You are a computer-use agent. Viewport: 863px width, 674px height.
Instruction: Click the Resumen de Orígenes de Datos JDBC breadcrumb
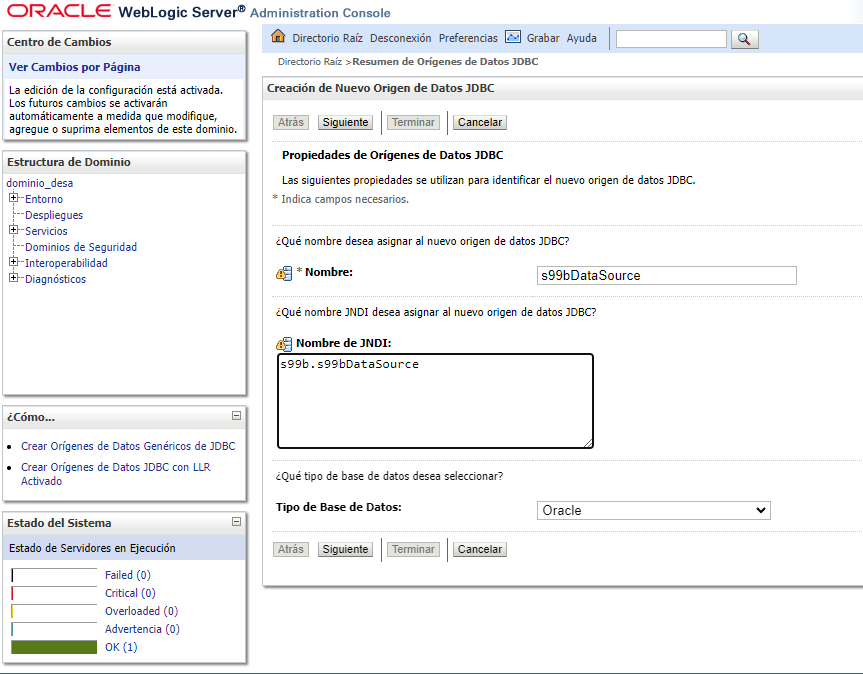click(x=445, y=62)
